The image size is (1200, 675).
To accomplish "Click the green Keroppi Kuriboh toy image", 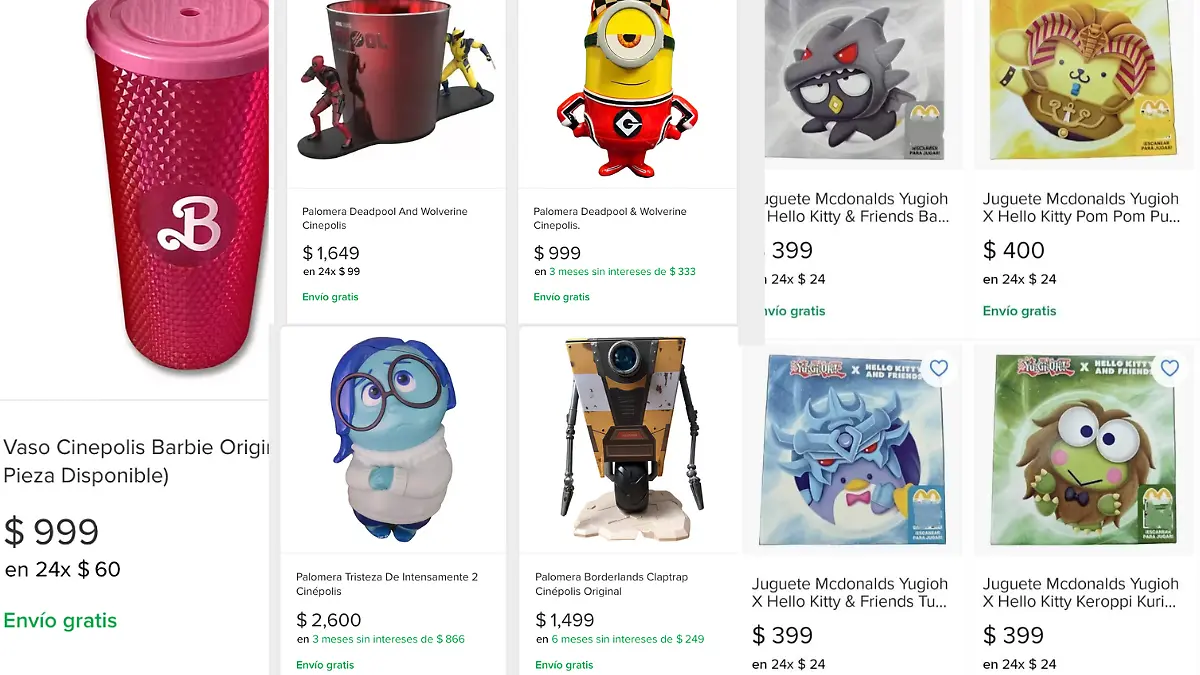I will coord(1084,450).
